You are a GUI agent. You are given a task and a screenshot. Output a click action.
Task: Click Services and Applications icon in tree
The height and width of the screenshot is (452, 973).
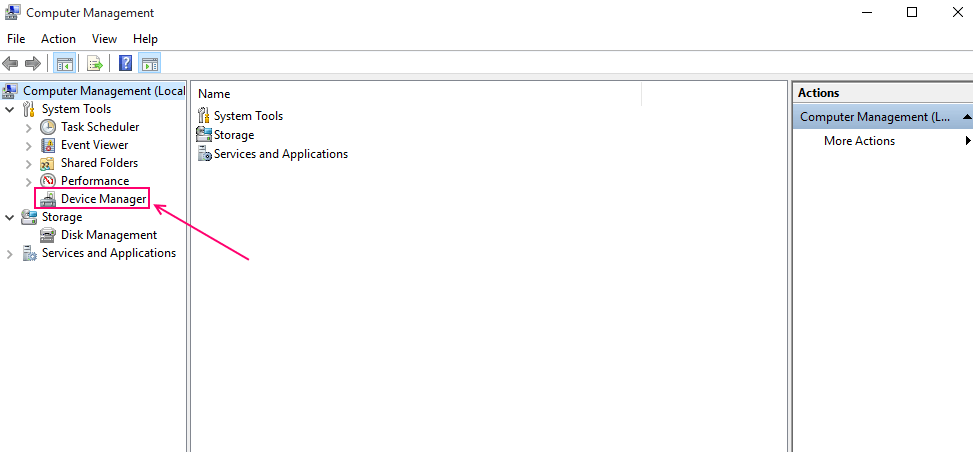pos(29,253)
